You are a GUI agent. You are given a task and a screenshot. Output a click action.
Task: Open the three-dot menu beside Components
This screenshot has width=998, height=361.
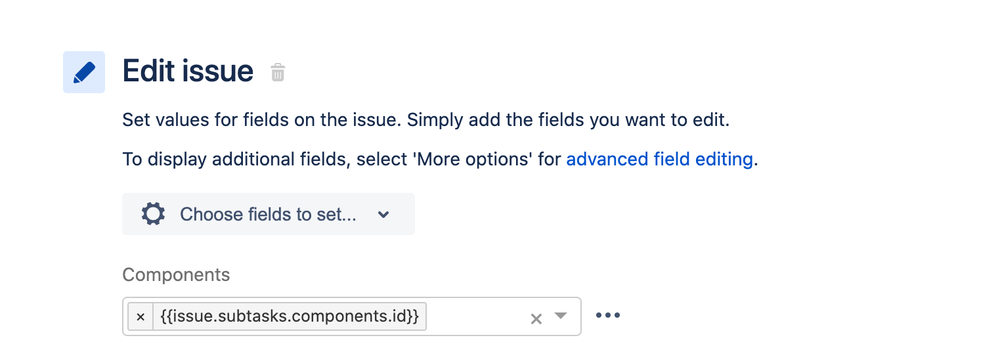[608, 315]
